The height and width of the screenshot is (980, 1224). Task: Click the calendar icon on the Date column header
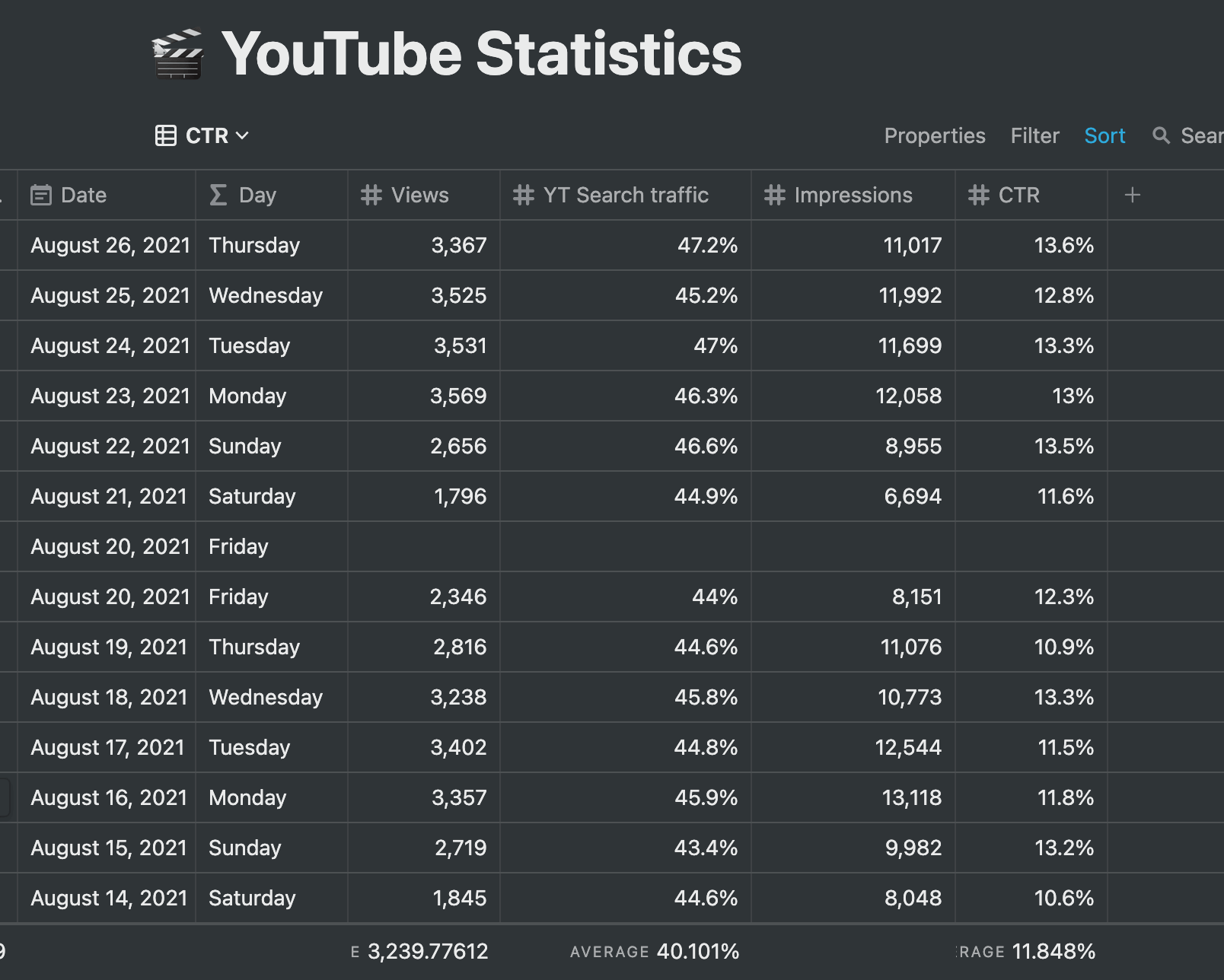(x=42, y=195)
